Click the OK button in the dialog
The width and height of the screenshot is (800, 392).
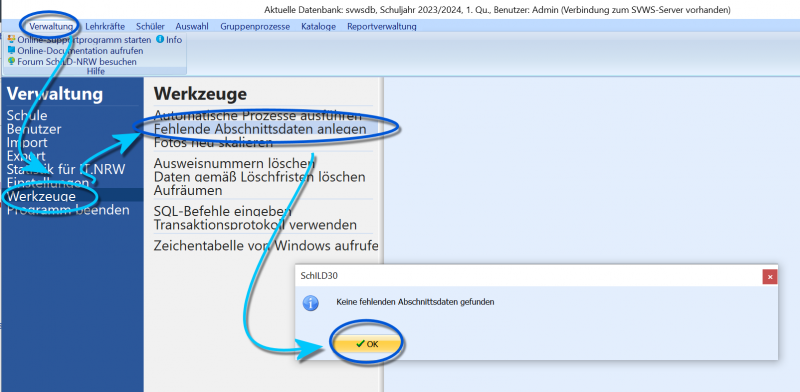pyautogui.click(x=367, y=344)
